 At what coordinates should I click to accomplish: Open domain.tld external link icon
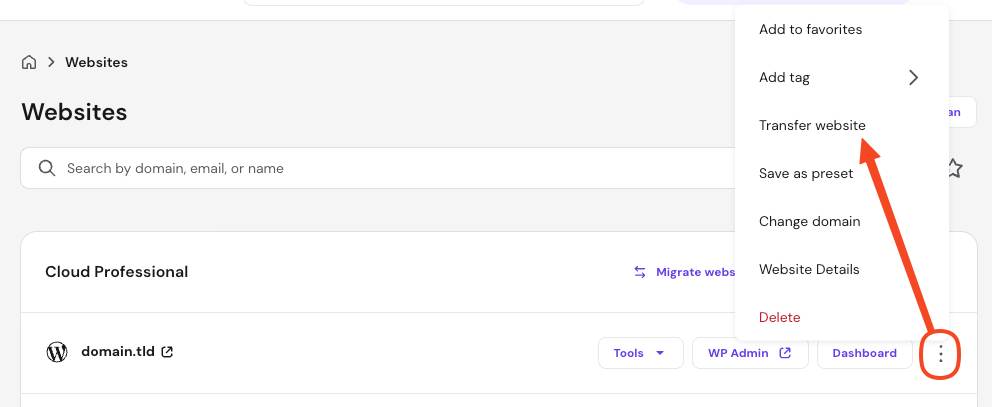pyautogui.click(x=167, y=352)
